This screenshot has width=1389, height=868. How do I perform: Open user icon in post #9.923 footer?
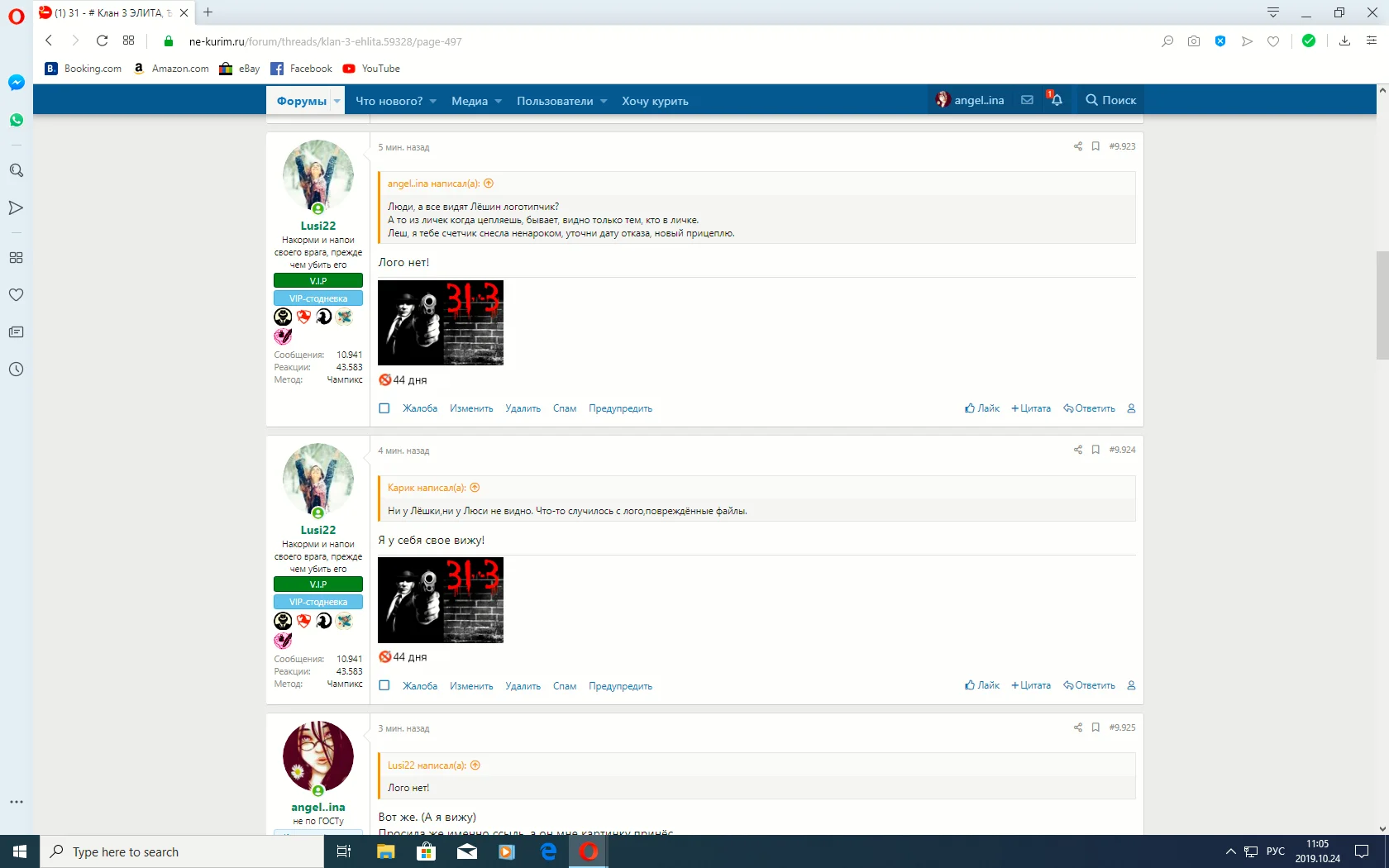pos(1131,408)
